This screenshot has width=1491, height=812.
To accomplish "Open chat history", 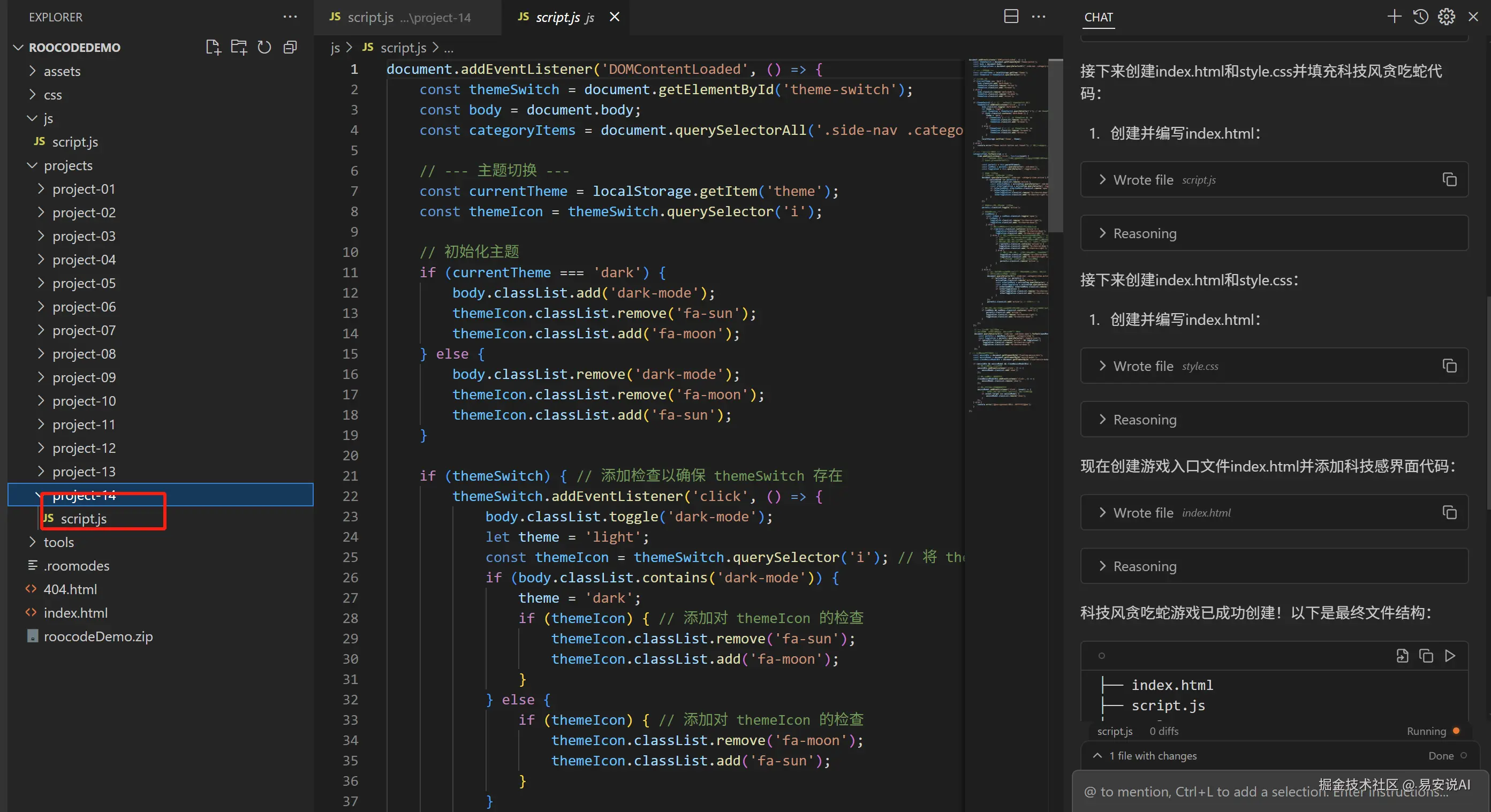I will coord(1420,17).
